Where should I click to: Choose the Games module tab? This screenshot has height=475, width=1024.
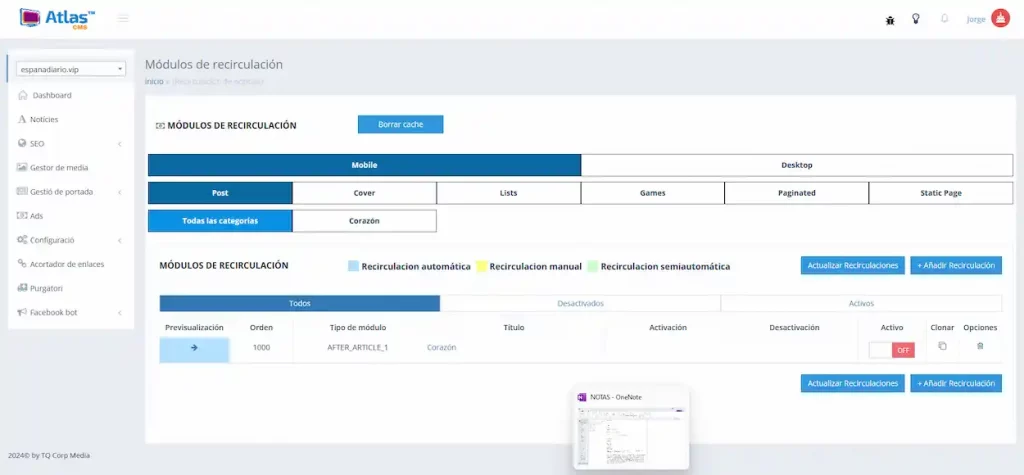coord(652,193)
